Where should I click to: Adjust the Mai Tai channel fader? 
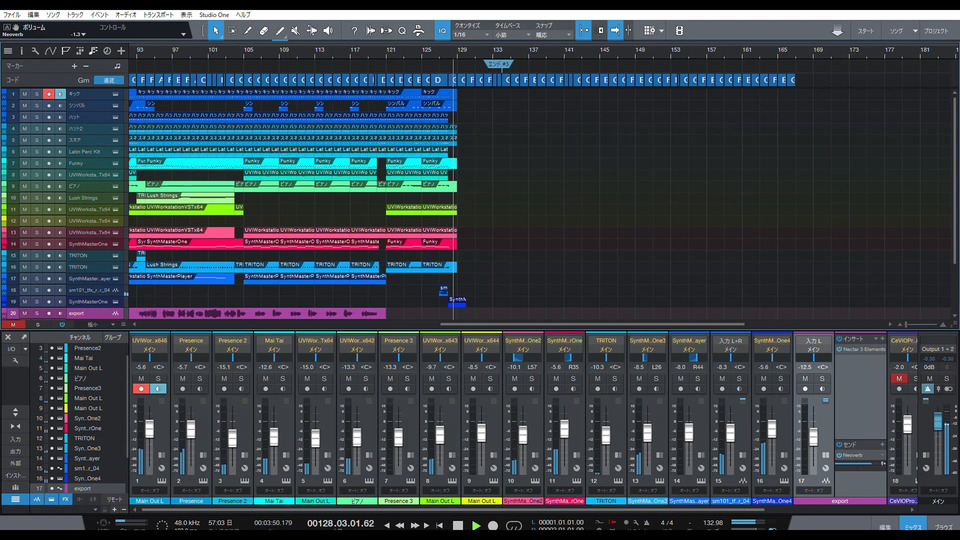(274, 436)
